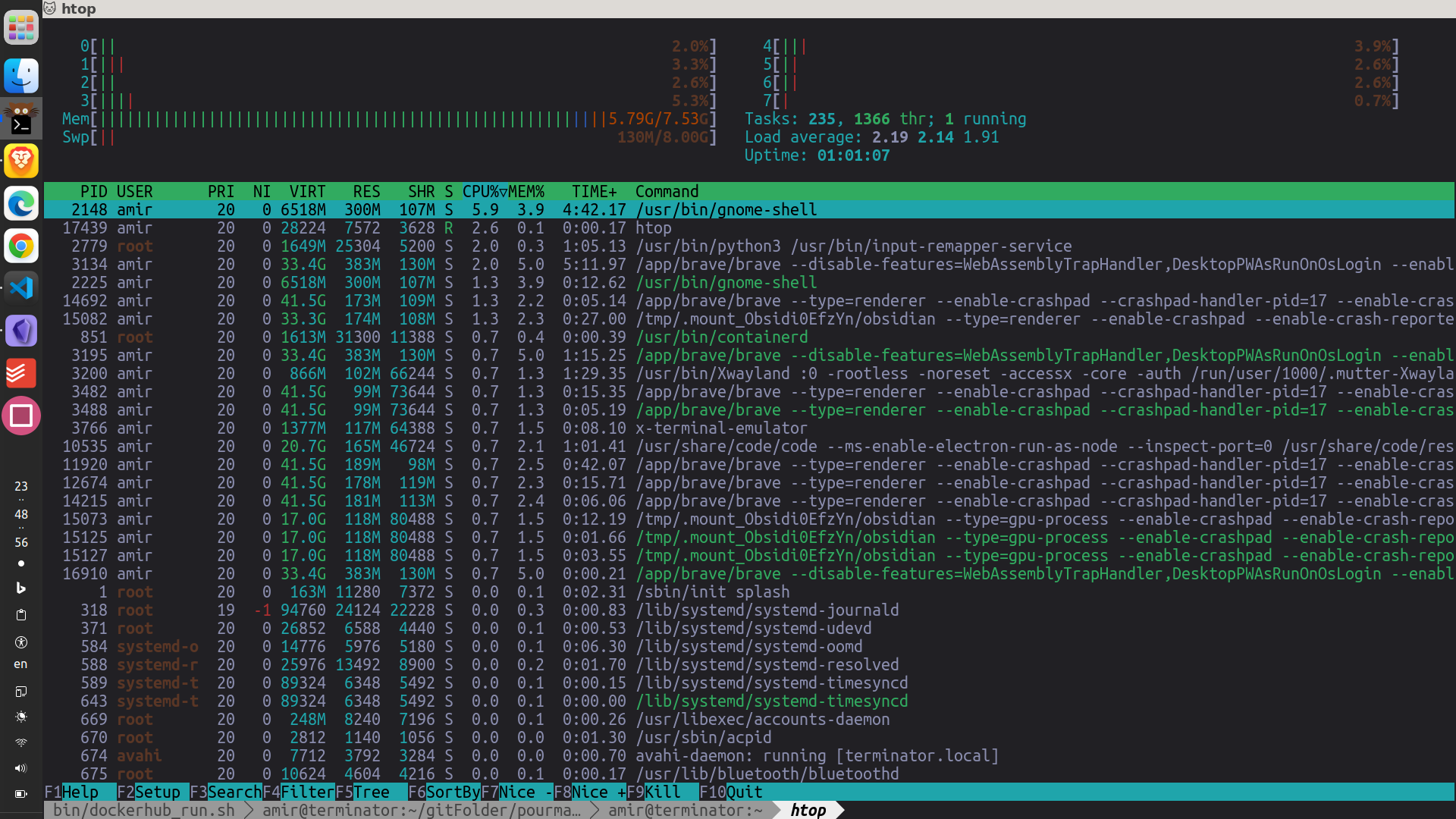This screenshot has height=819, width=1456.
Task: Click the pink square recorder dock icon
Action: pos(21,416)
